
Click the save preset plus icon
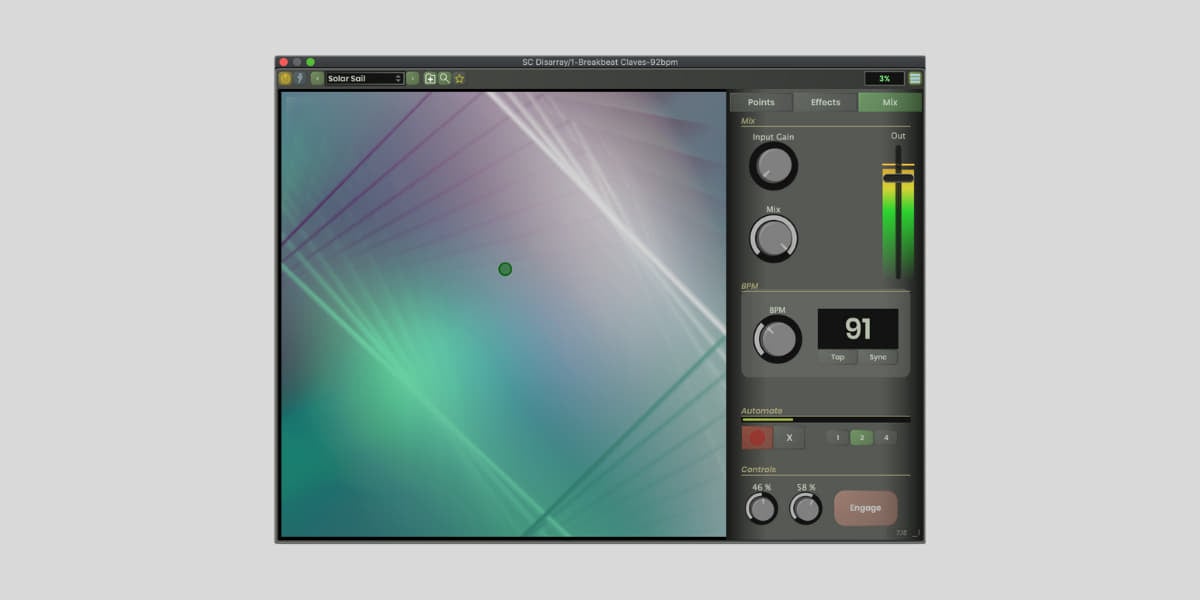pyautogui.click(x=430, y=78)
